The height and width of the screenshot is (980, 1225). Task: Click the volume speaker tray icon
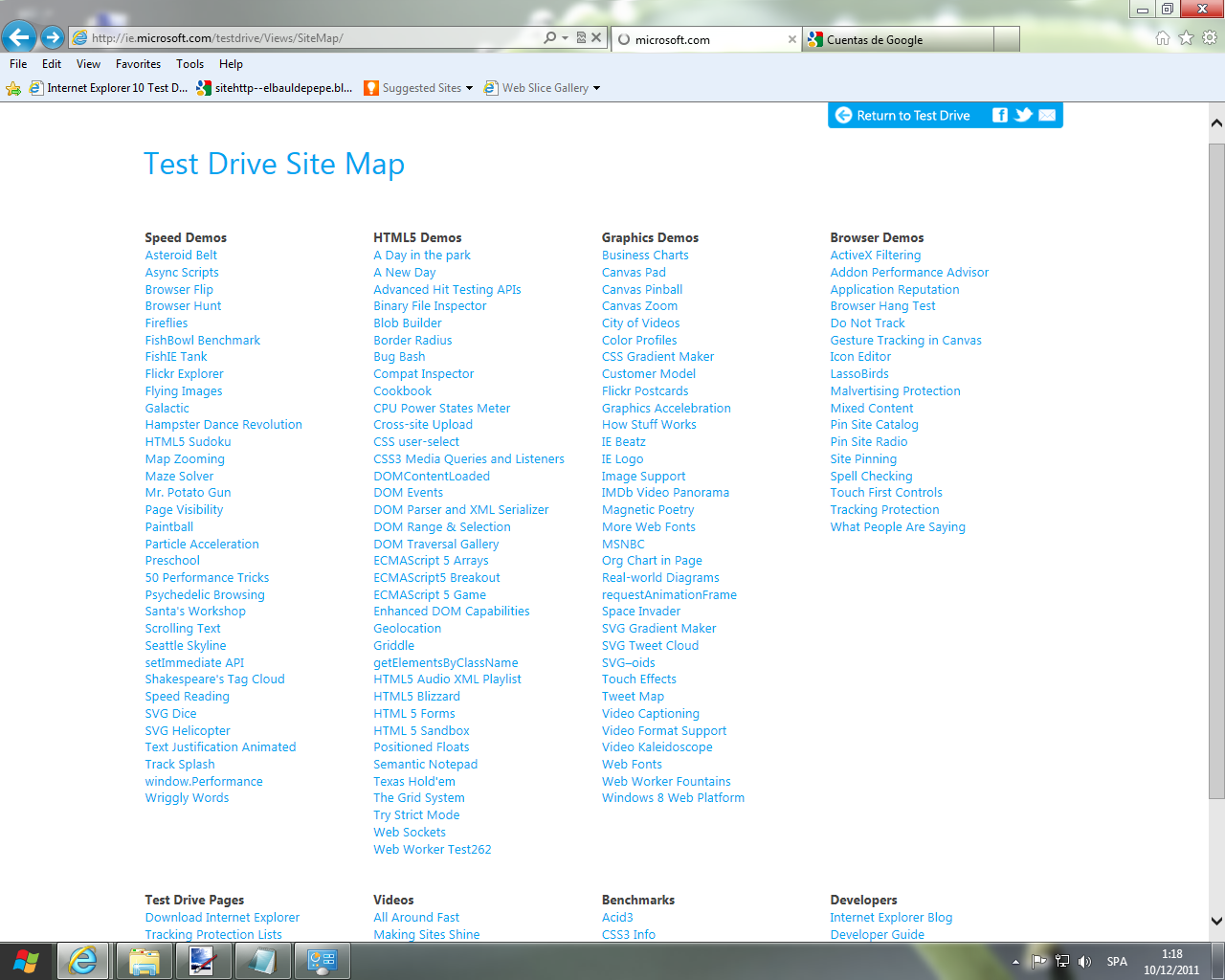tap(1084, 961)
